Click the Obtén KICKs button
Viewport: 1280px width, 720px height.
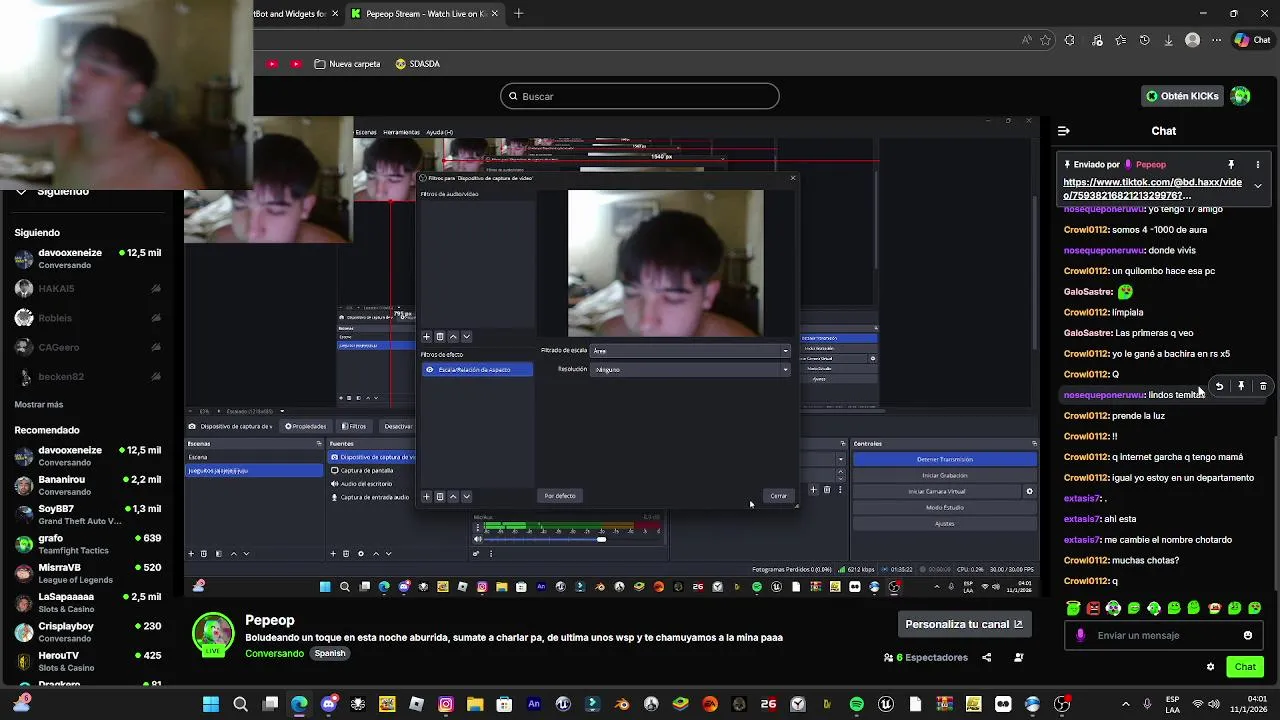pyautogui.click(x=1183, y=96)
